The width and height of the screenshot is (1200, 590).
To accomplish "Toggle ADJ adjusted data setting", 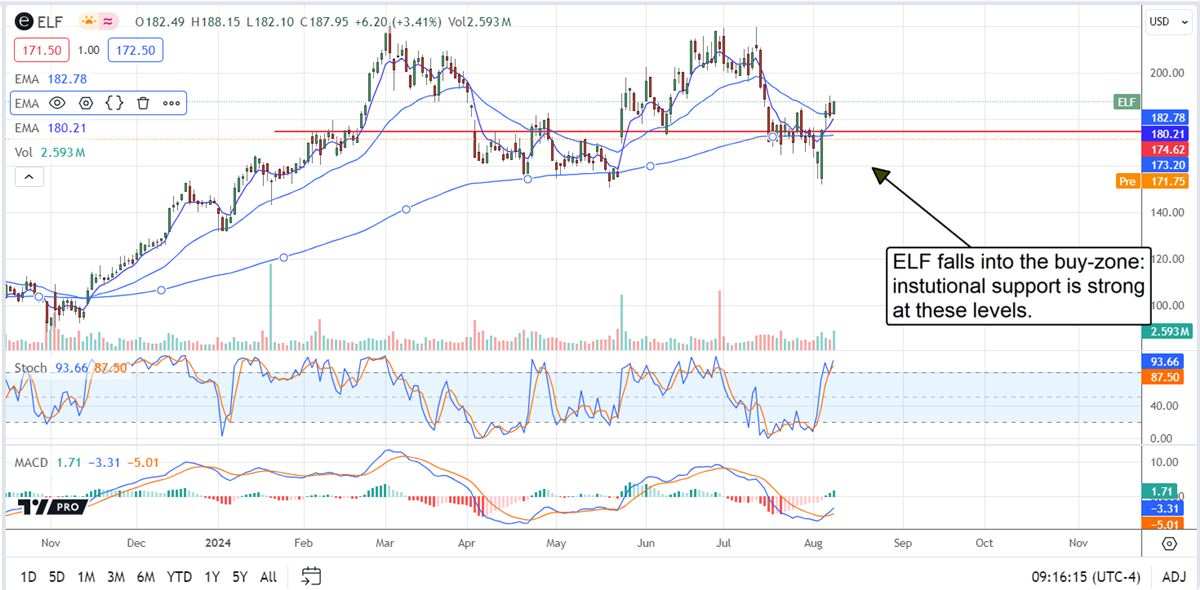I will tap(1174, 576).
